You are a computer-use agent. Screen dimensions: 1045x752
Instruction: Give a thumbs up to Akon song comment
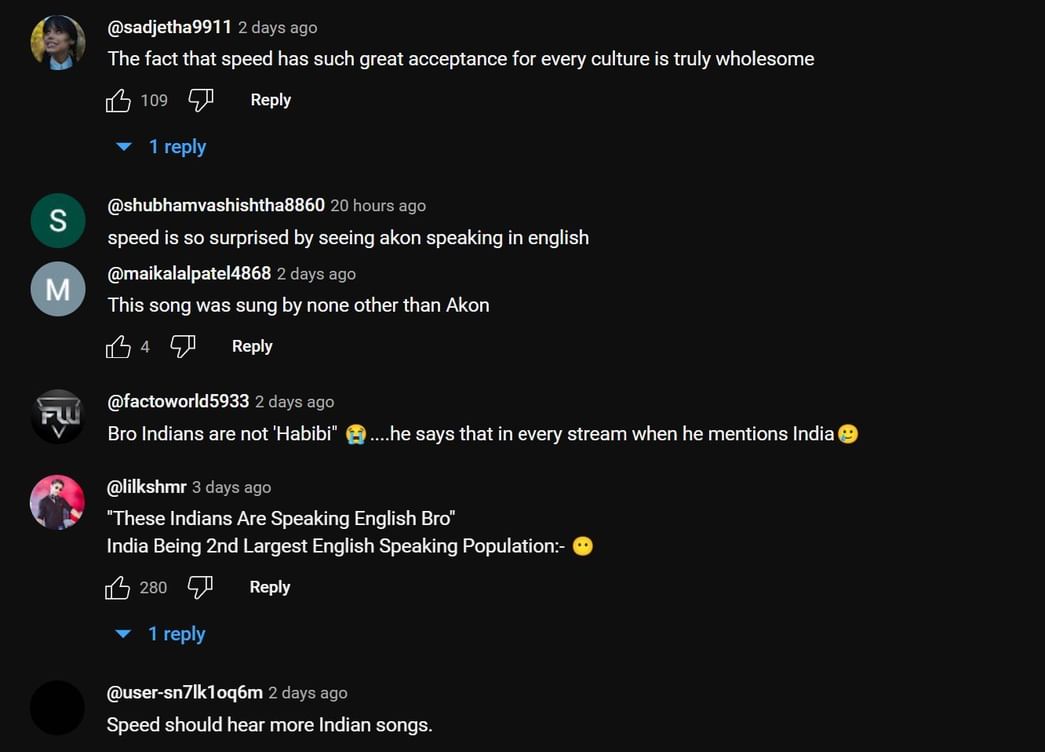[119, 346]
